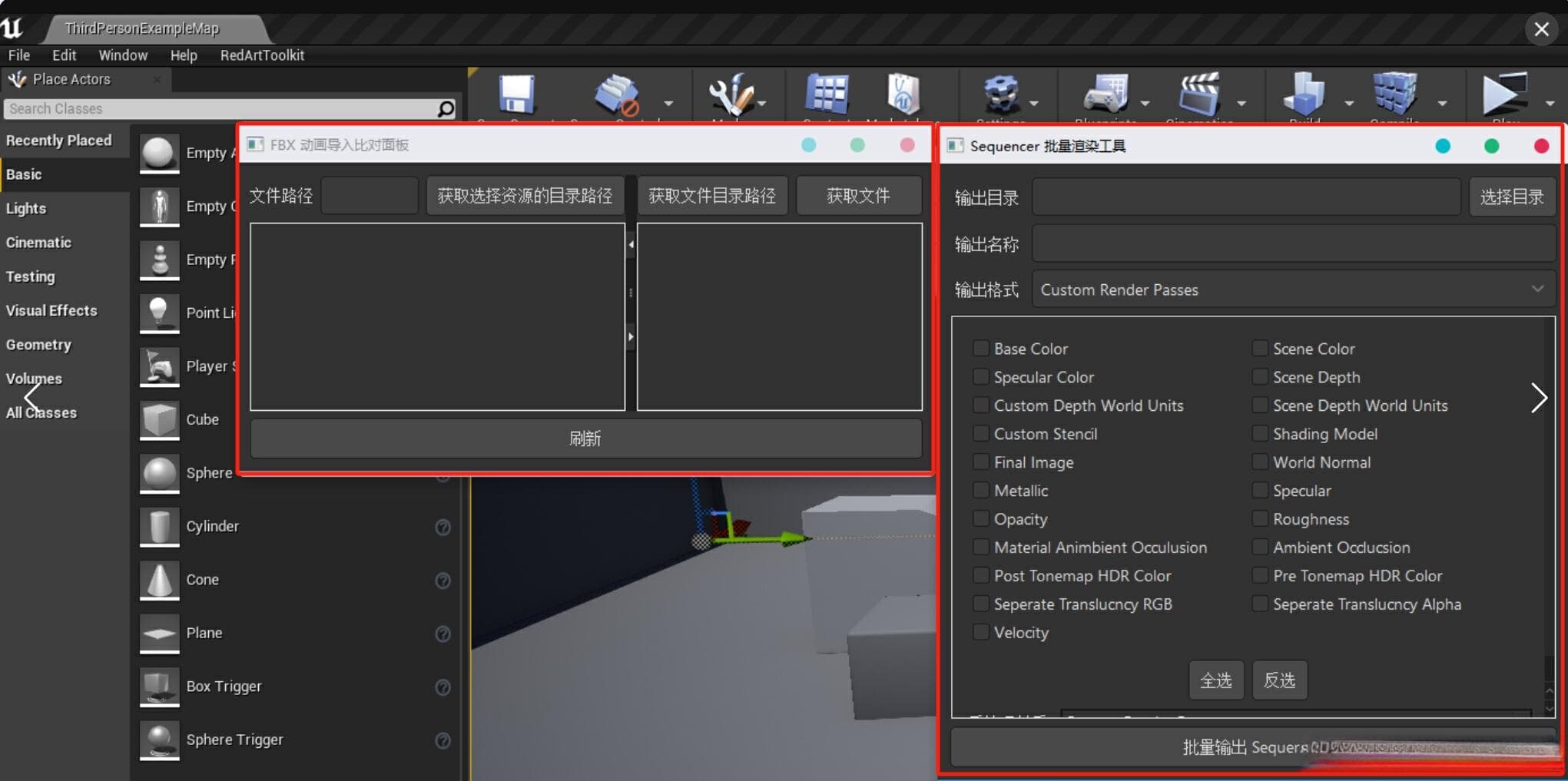Open the Source Control toolbar icon
Image resolution: width=1568 pixels, height=781 pixels.
[x=616, y=95]
